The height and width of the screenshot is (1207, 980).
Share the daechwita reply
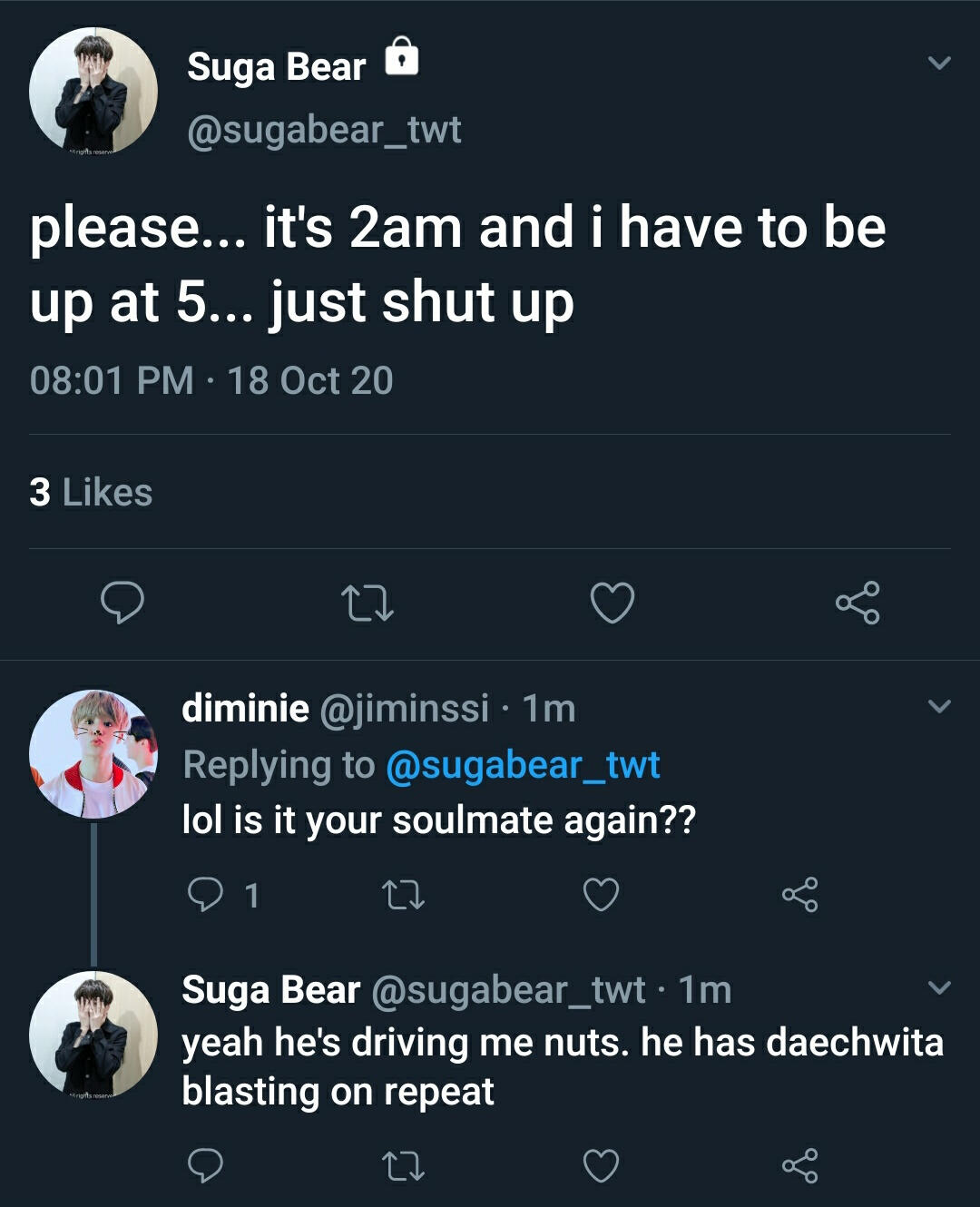pyautogui.click(x=799, y=1165)
